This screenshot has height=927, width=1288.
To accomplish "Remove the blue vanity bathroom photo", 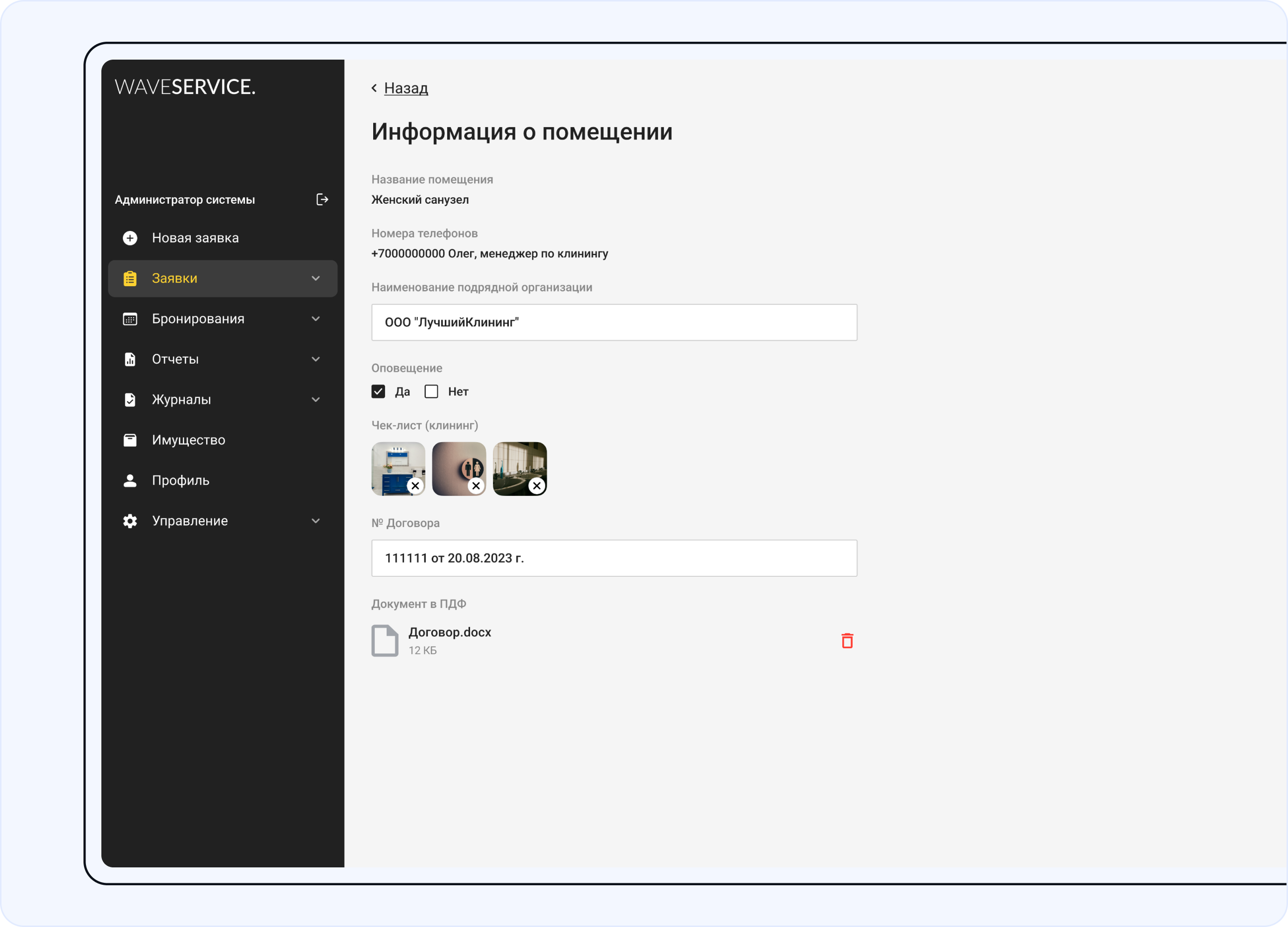I will (415, 486).
